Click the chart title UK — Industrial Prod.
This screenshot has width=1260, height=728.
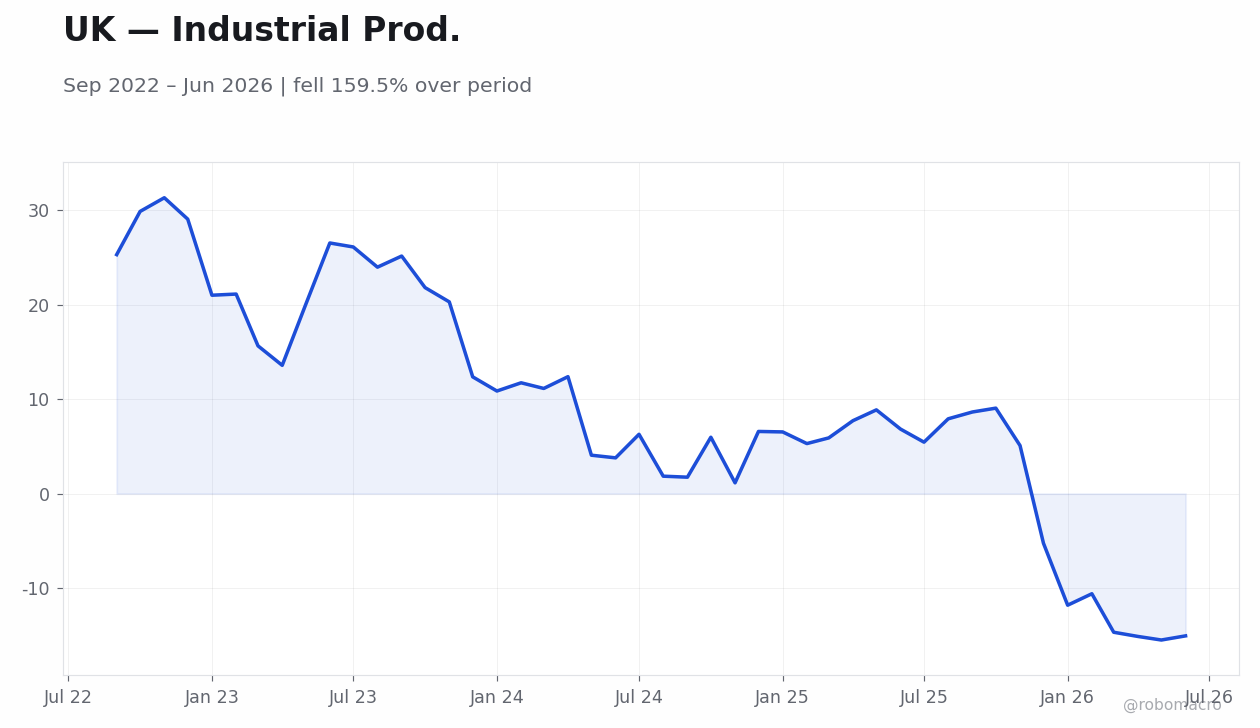tap(262, 31)
